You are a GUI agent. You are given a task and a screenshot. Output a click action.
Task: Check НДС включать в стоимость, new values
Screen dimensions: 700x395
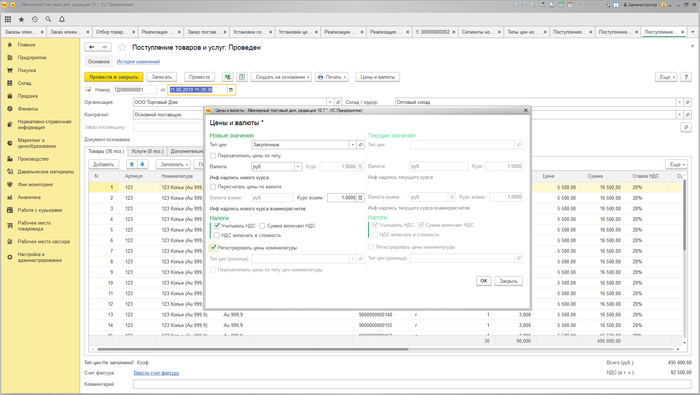point(217,235)
